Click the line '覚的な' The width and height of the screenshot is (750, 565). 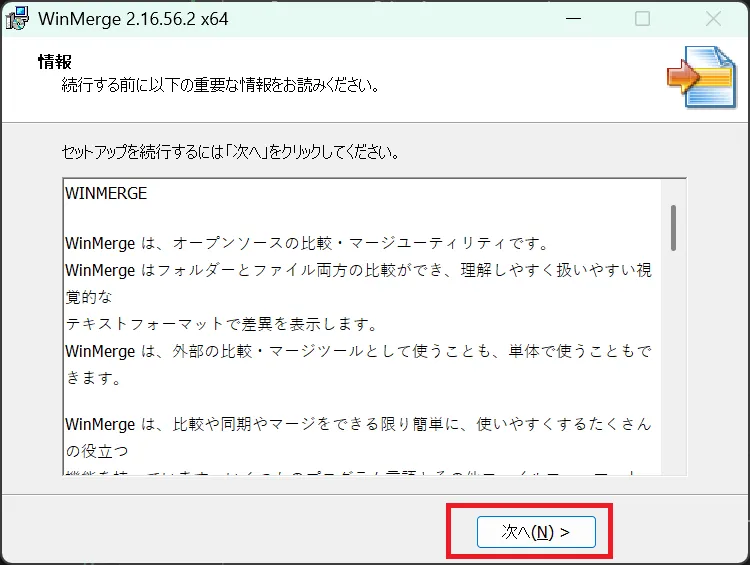coord(89,297)
